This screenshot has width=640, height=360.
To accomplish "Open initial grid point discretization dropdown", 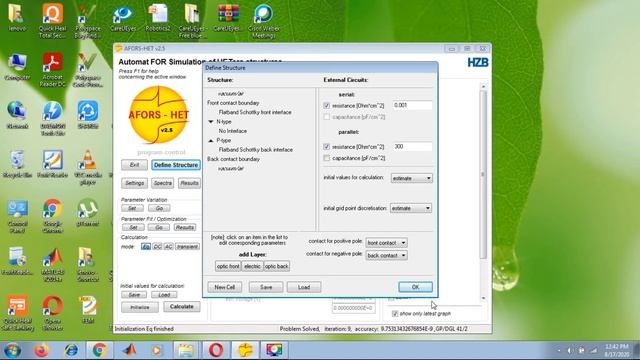I will pyautogui.click(x=411, y=208).
